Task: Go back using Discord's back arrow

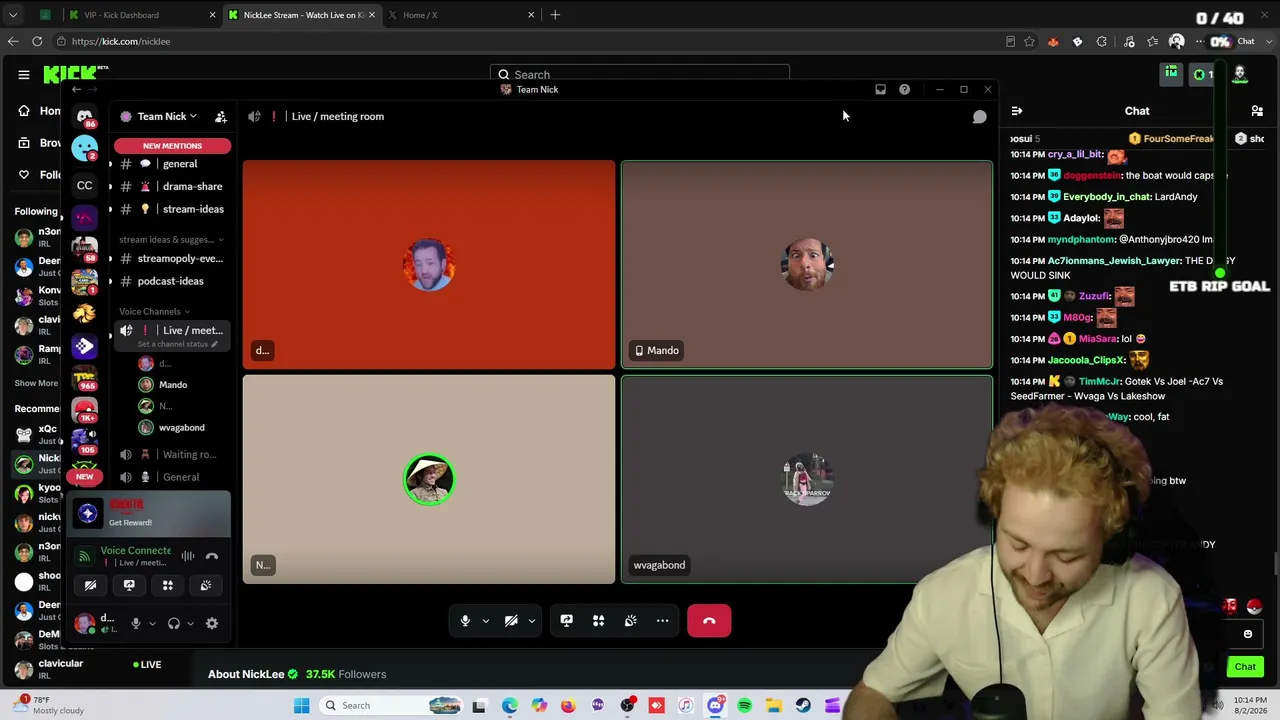Action: point(76,89)
